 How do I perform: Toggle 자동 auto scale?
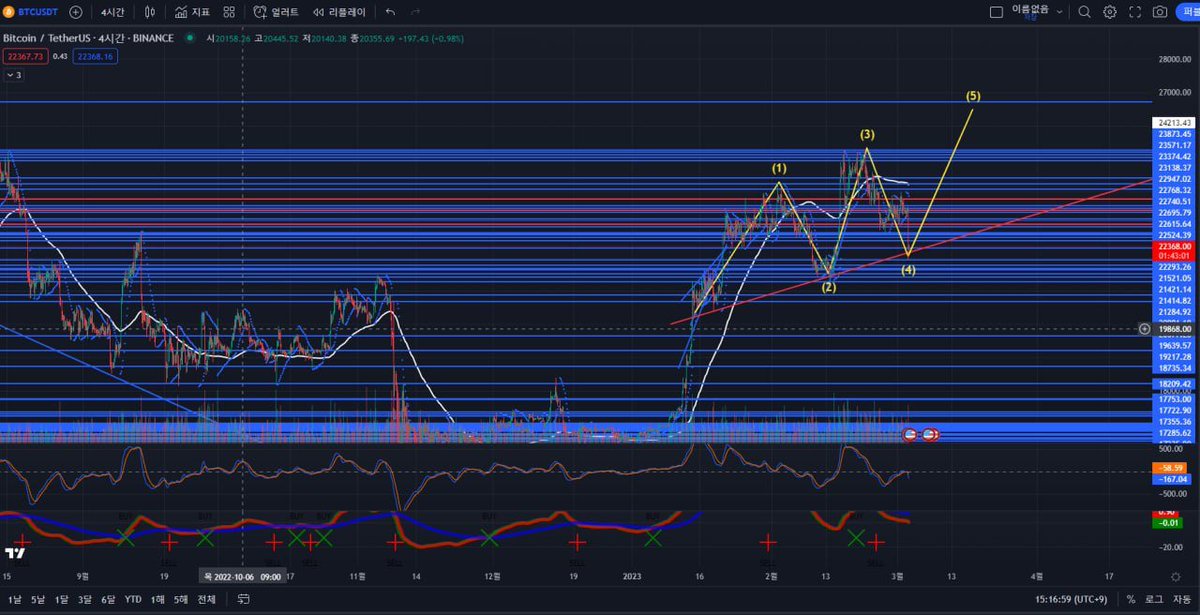coord(1181,600)
